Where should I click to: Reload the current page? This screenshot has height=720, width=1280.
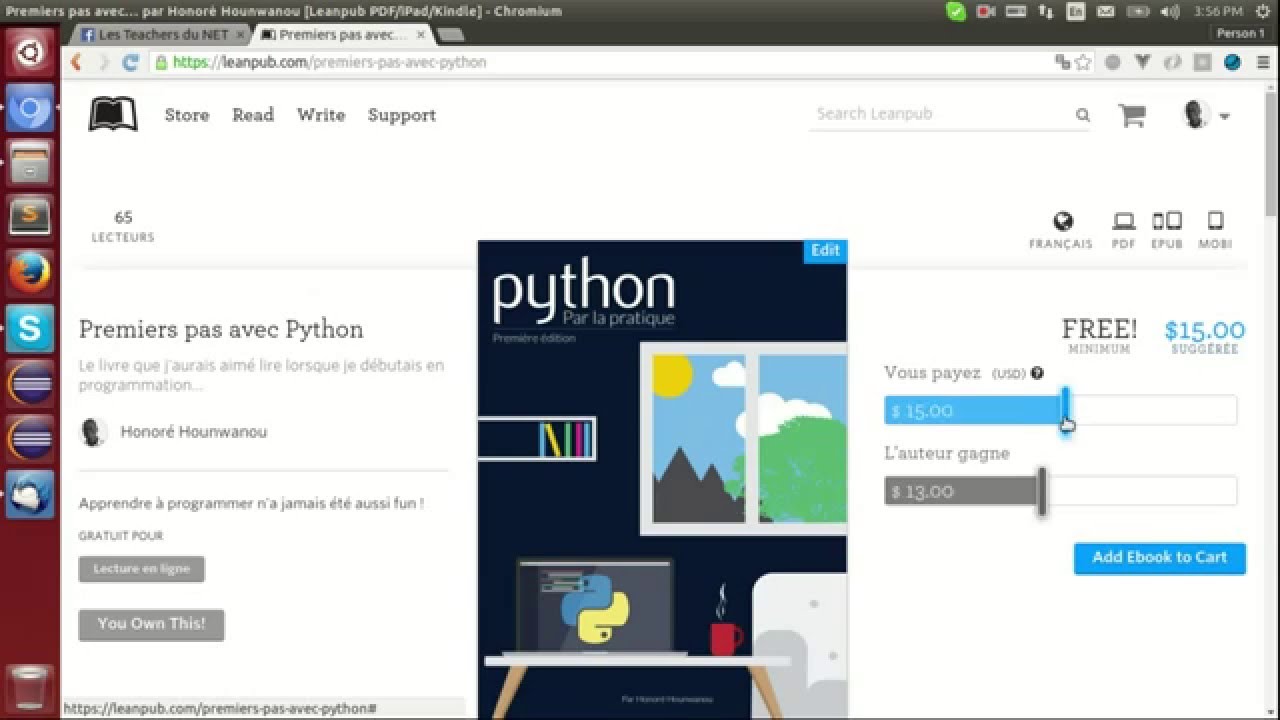pos(130,62)
